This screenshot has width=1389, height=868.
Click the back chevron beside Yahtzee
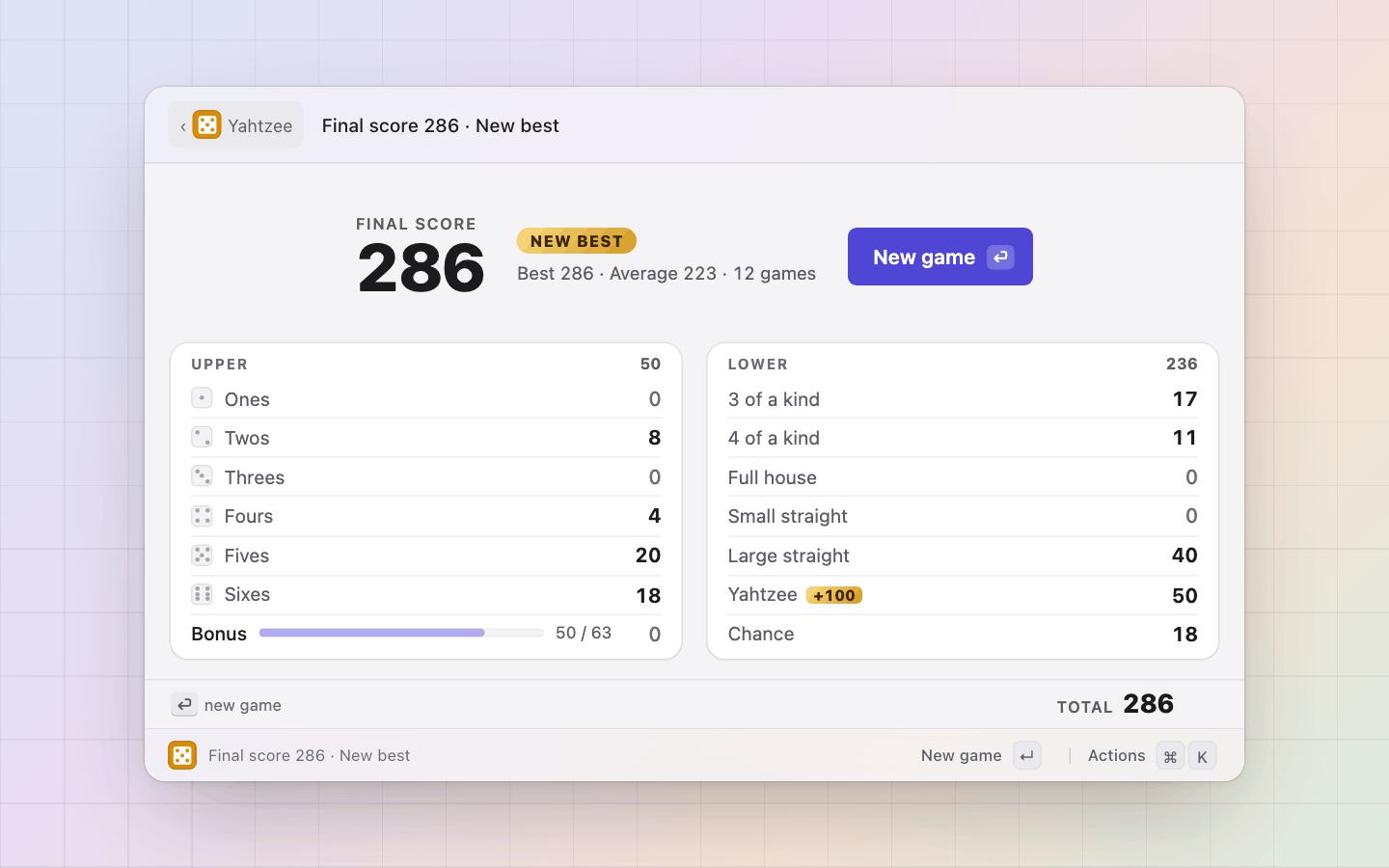pyautogui.click(x=182, y=126)
